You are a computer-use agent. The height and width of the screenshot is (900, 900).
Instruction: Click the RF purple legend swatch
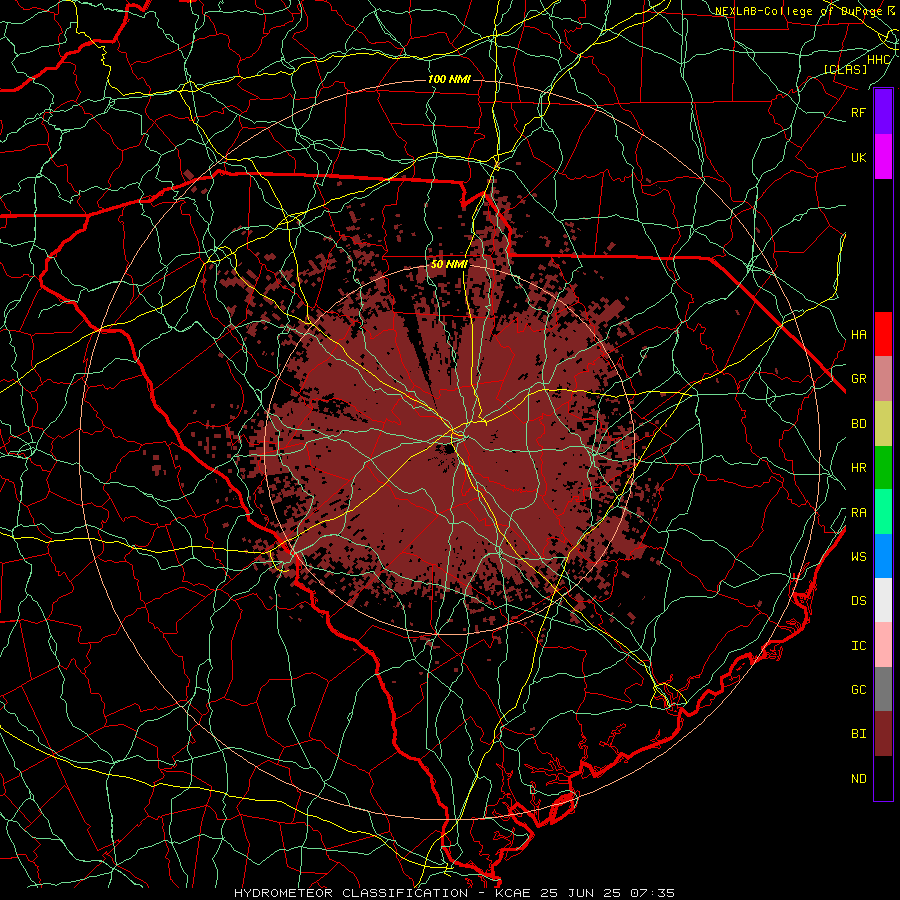click(x=883, y=112)
